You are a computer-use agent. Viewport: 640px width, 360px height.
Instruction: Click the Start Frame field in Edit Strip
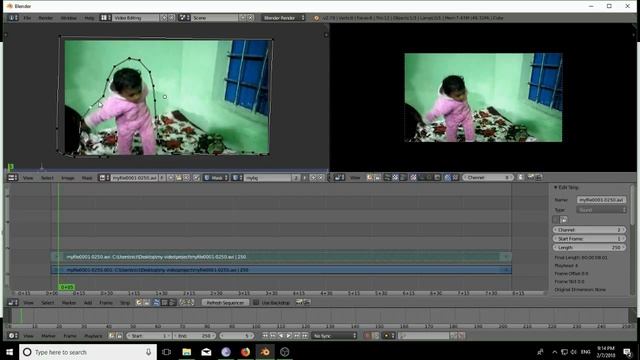589,239
